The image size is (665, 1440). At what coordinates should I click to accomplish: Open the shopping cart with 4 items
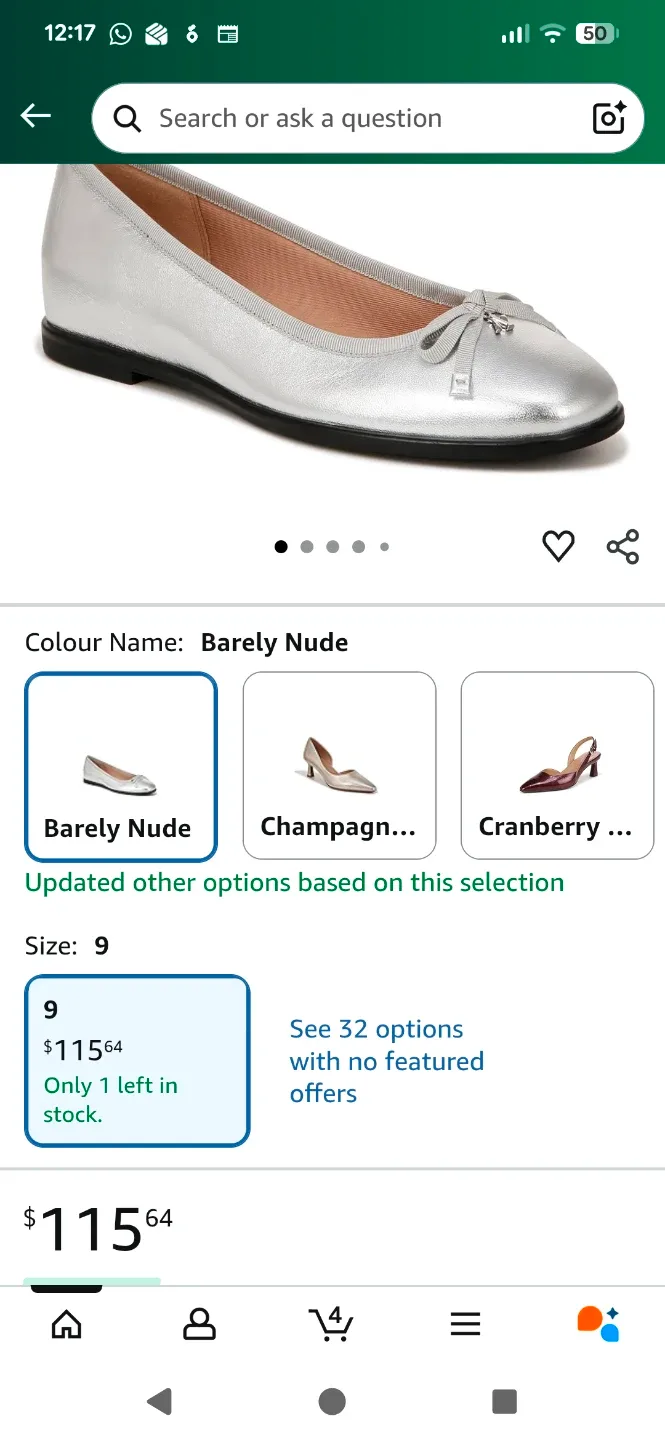pos(331,1322)
